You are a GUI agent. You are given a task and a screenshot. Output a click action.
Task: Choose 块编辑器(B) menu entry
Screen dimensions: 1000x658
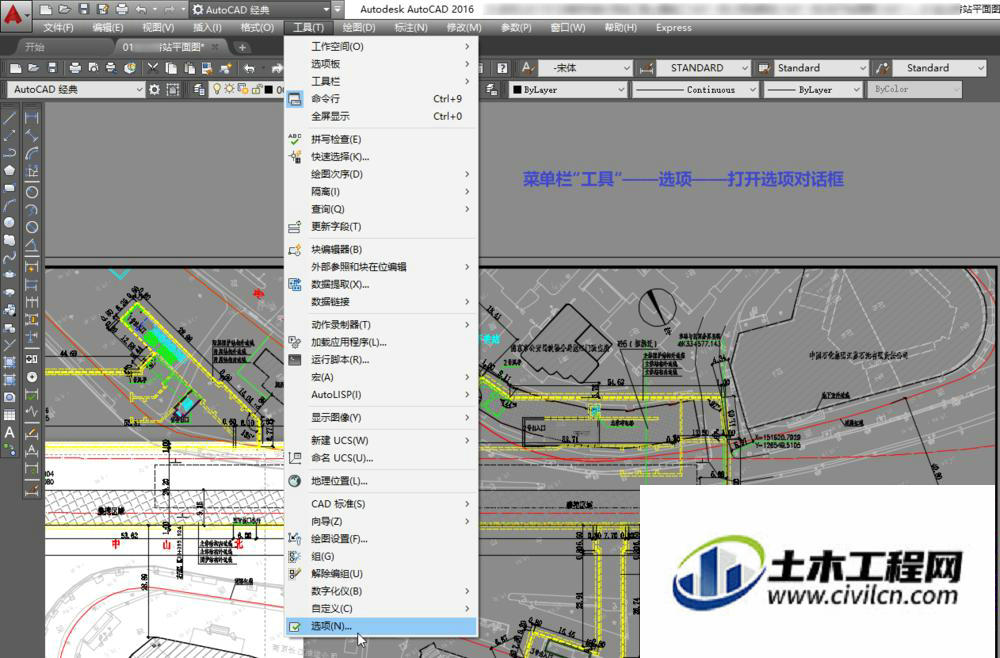(x=381, y=249)
